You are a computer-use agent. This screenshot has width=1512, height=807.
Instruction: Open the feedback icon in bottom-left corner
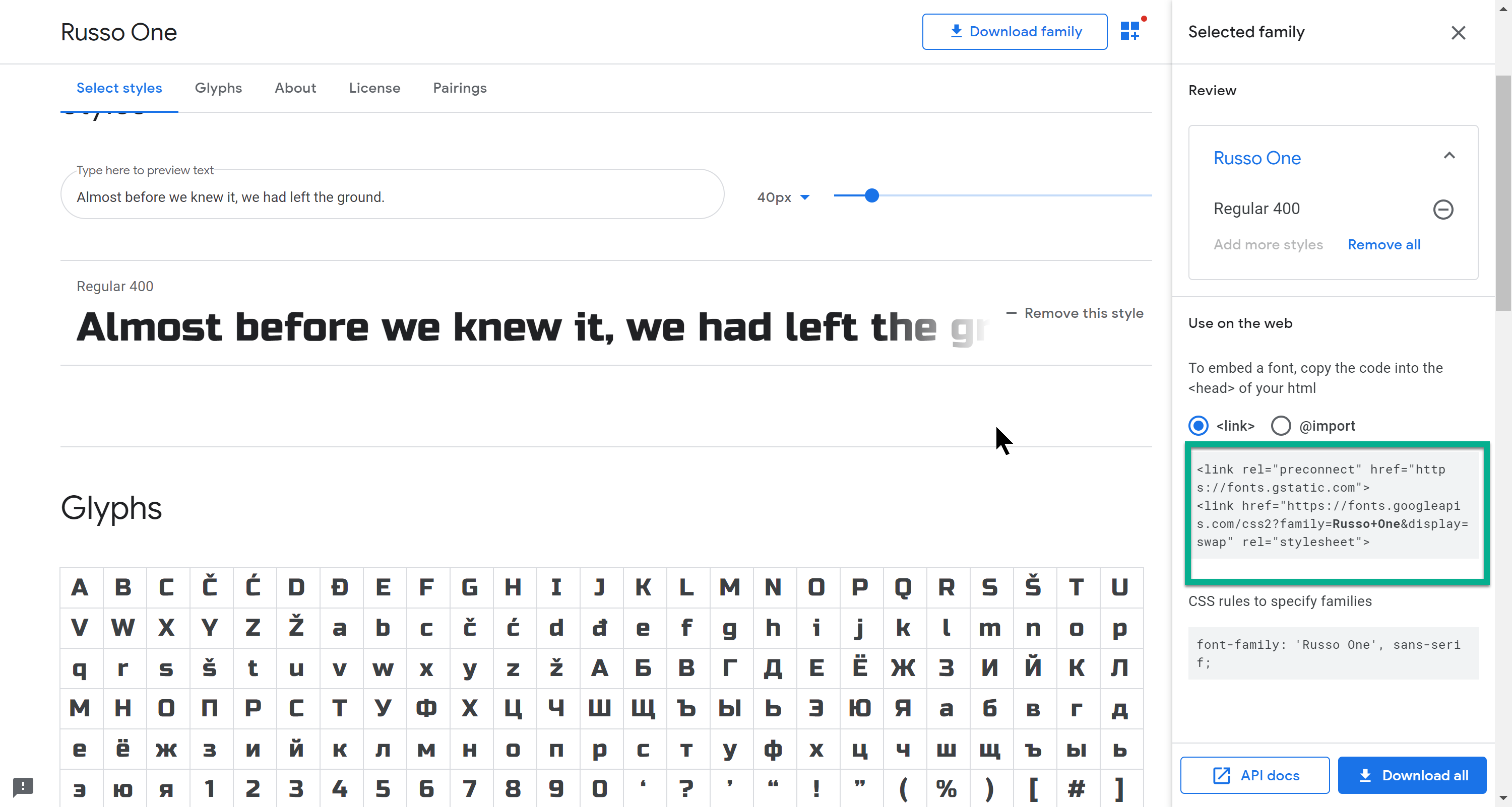click(23, 787)
